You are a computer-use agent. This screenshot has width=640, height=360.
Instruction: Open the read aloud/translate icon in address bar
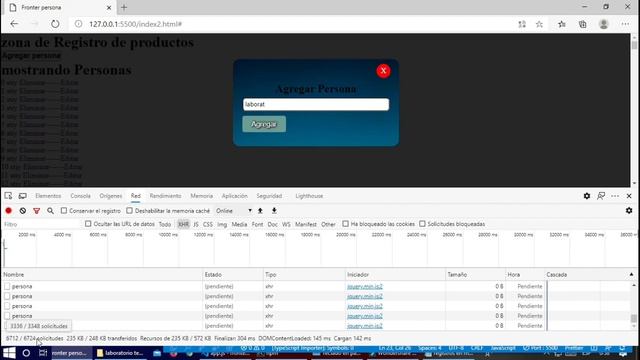pyautogui.click(x=522, y=24)
